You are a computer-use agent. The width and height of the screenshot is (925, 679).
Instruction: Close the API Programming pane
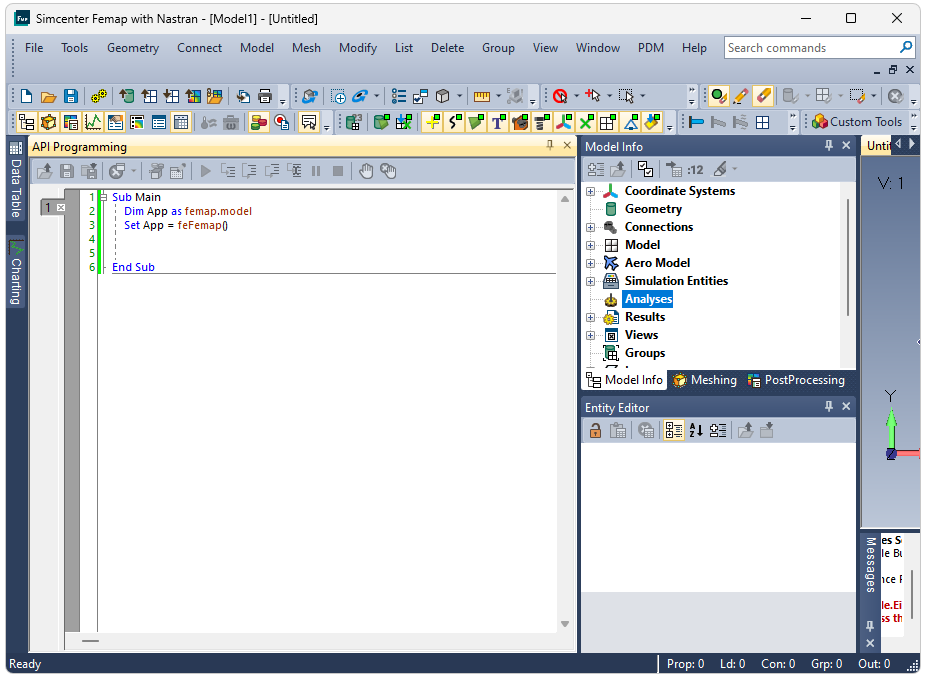coord(567,145)
